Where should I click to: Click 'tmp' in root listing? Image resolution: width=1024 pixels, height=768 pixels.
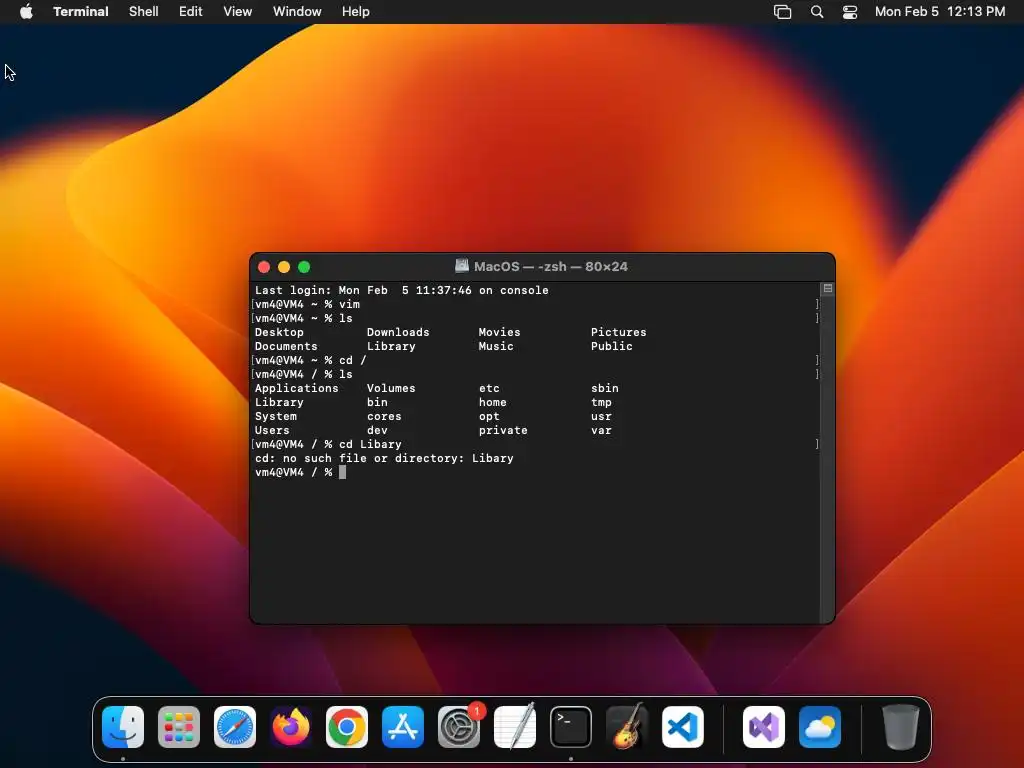(601, 402)
